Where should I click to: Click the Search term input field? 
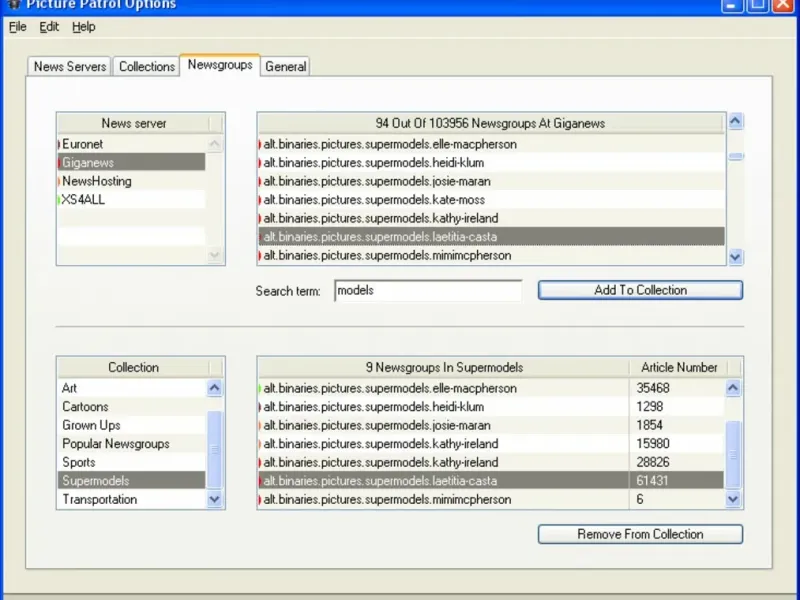tap(428, 291)
